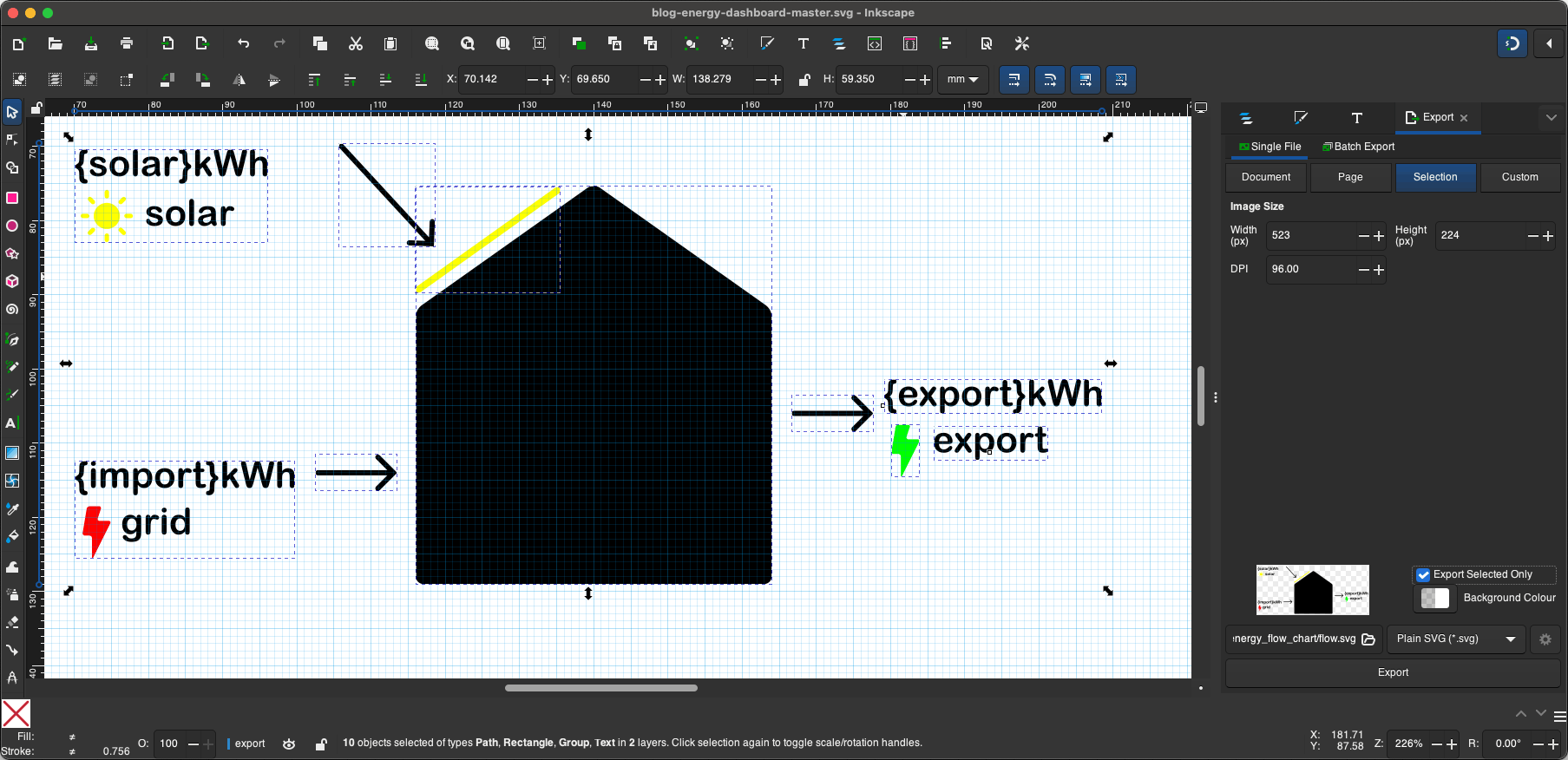Image resolution: width=1568 pixels, height=760 pixels.
Task: Increase DPI value
Action: (x=1379, y=270)
